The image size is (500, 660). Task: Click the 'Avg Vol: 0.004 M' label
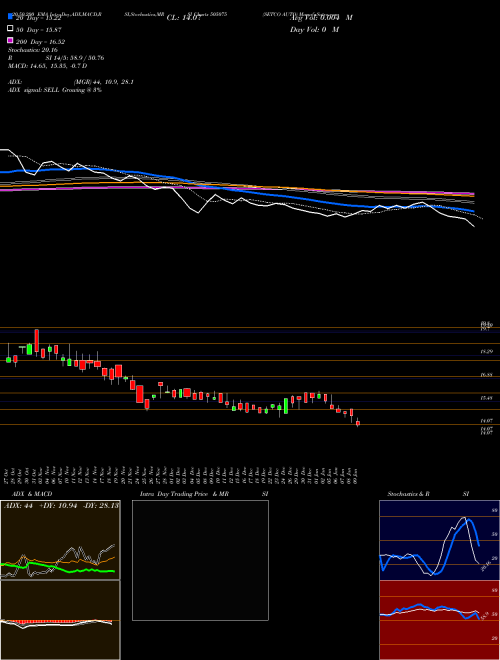click(321, 18)
